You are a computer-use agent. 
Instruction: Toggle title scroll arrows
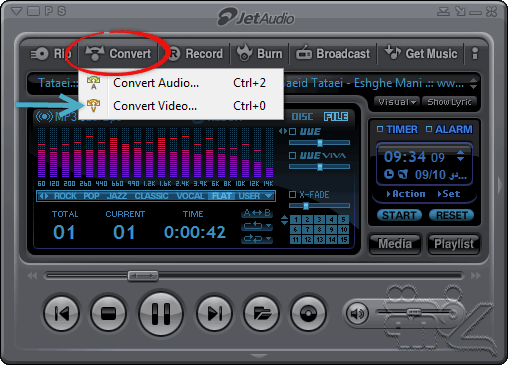(473, 83)
